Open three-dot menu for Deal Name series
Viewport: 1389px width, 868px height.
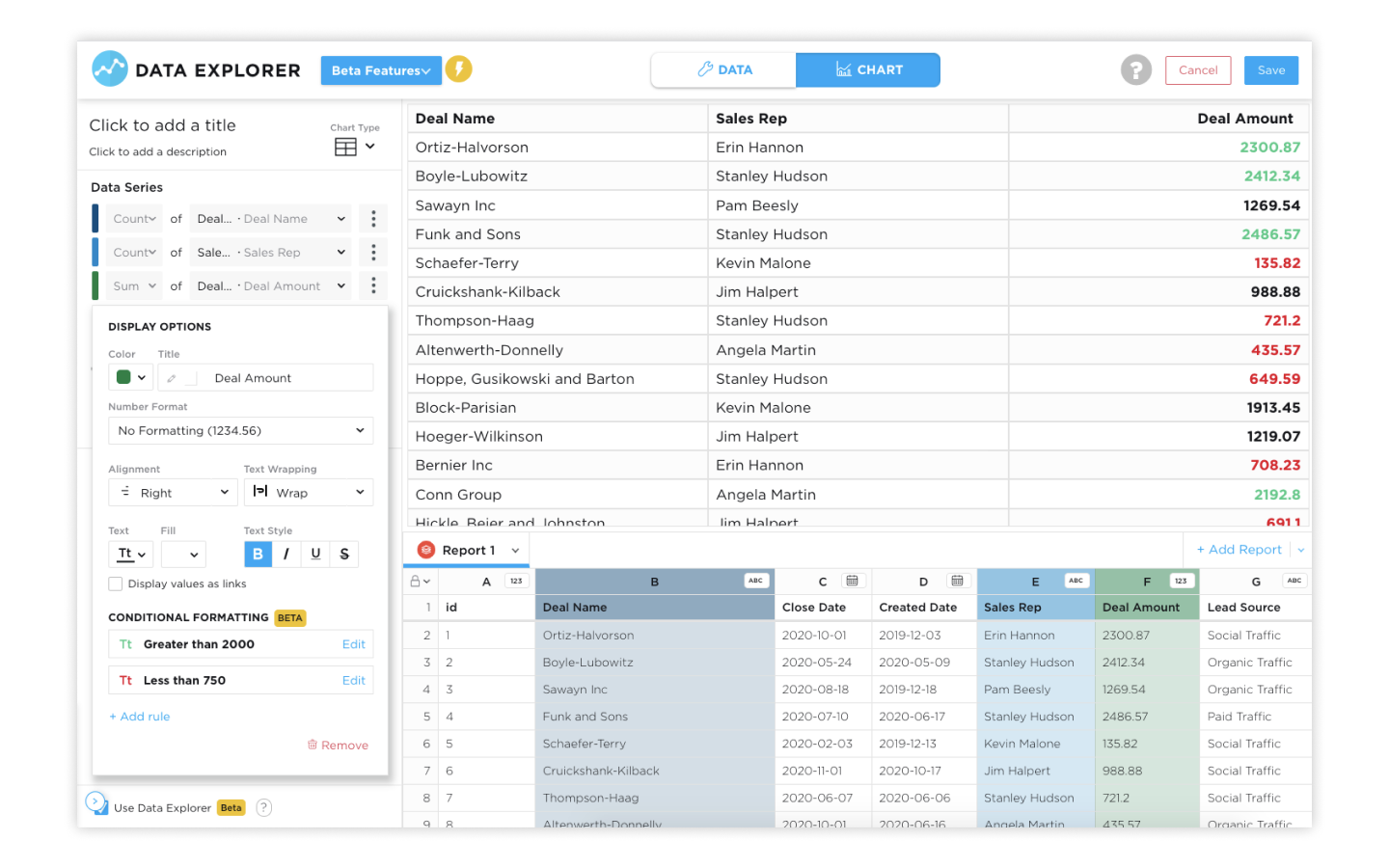[x=373, y=219]
